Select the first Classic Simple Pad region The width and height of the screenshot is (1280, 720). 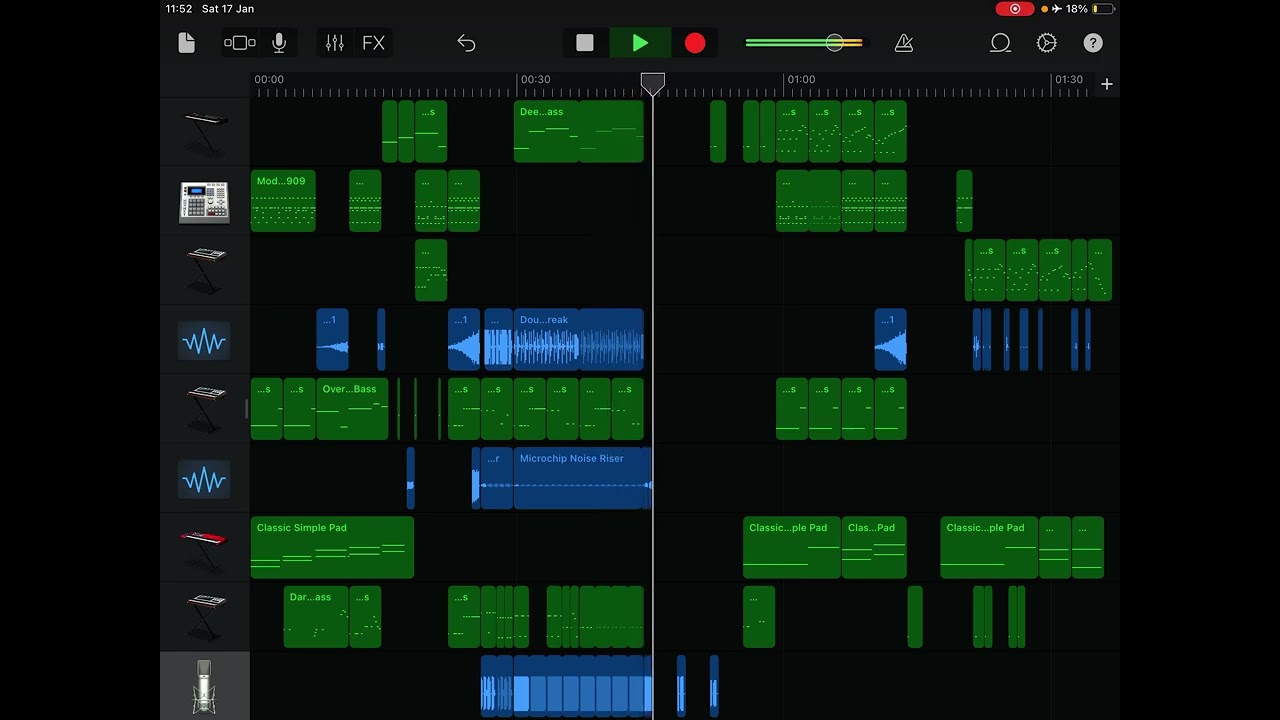pyautogui.click(x=332, y=547)
